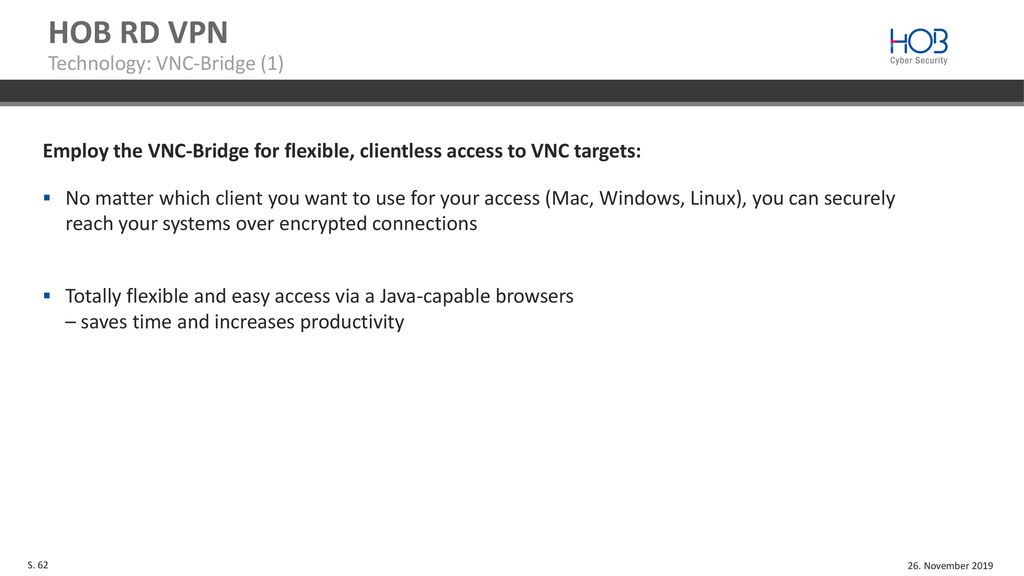Click the dark gray header divider bar

pos(512,92)
